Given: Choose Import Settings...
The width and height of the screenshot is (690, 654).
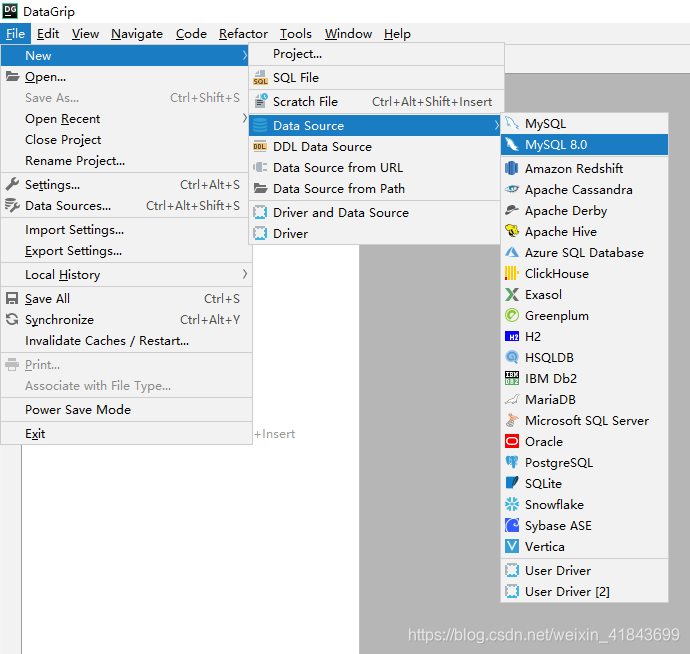Looking at the screenshot, I should pyautogui.click(x=127, y=230).
